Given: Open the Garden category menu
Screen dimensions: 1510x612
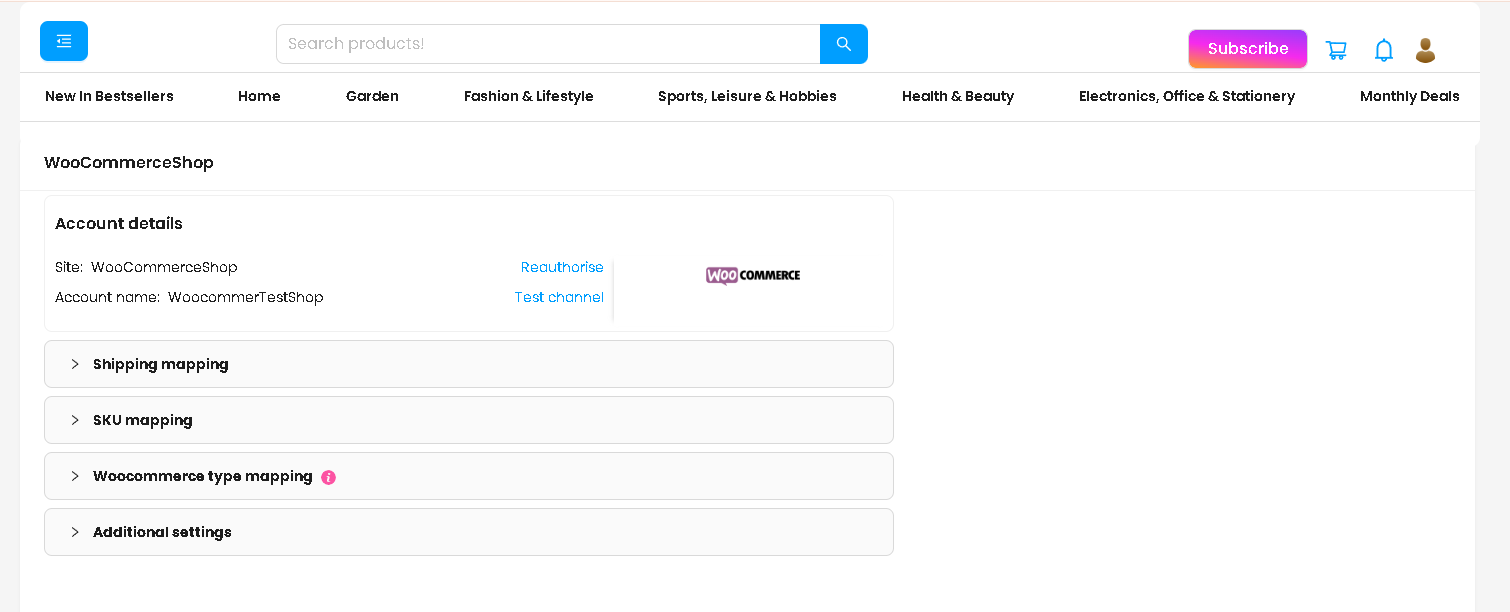Looking at the screenshot, I should point(372,96).
